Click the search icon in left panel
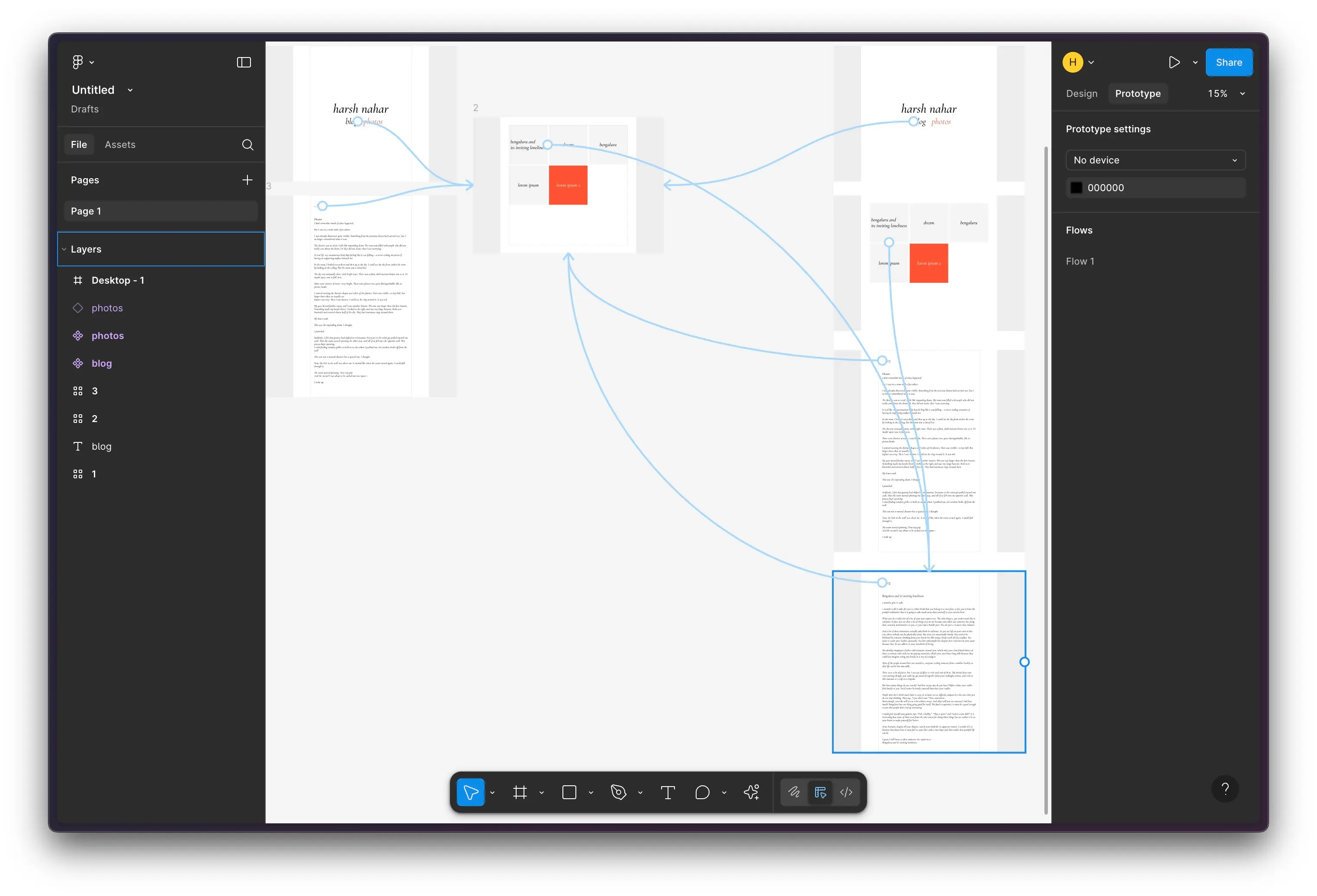 tap(247, 144)
